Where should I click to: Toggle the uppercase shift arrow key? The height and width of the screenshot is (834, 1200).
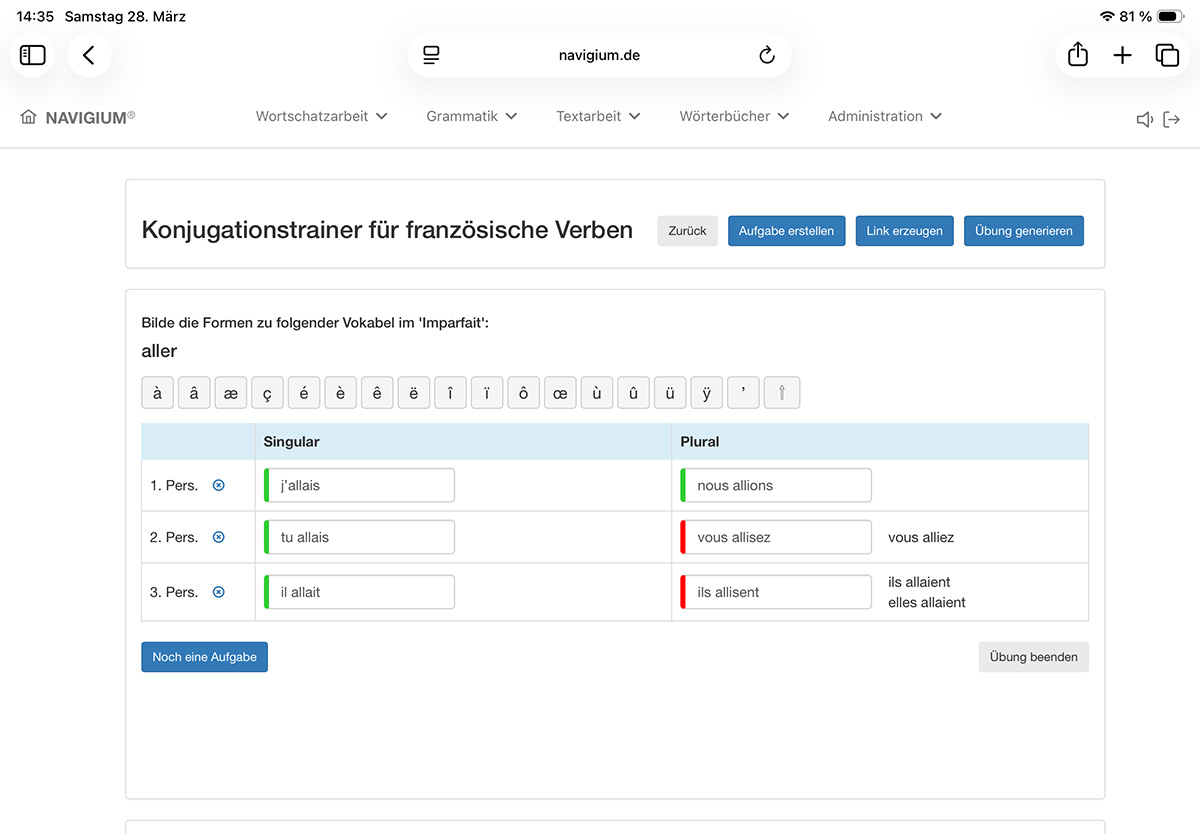click(782, 393)
